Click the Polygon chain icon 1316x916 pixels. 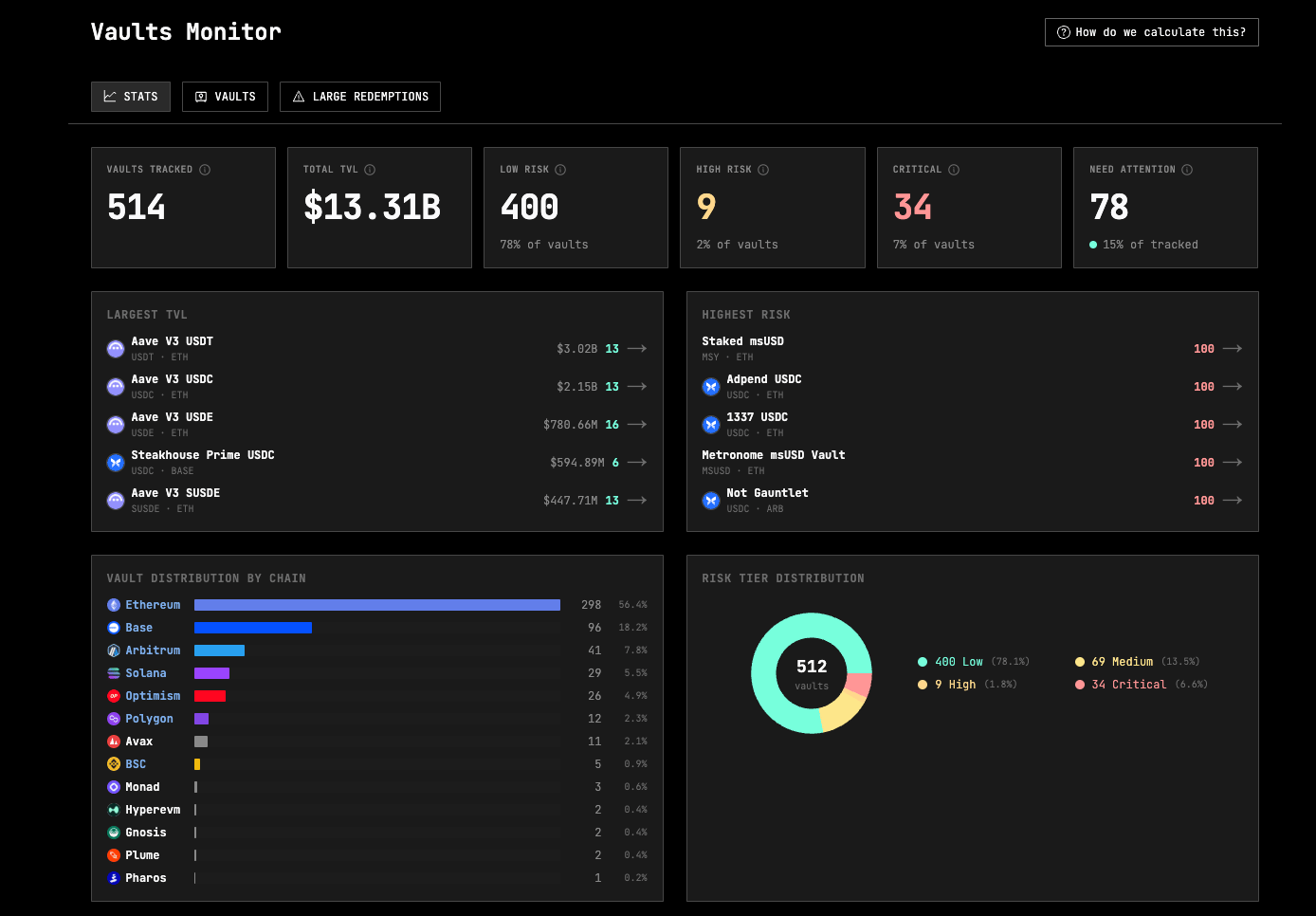[114, 719]
